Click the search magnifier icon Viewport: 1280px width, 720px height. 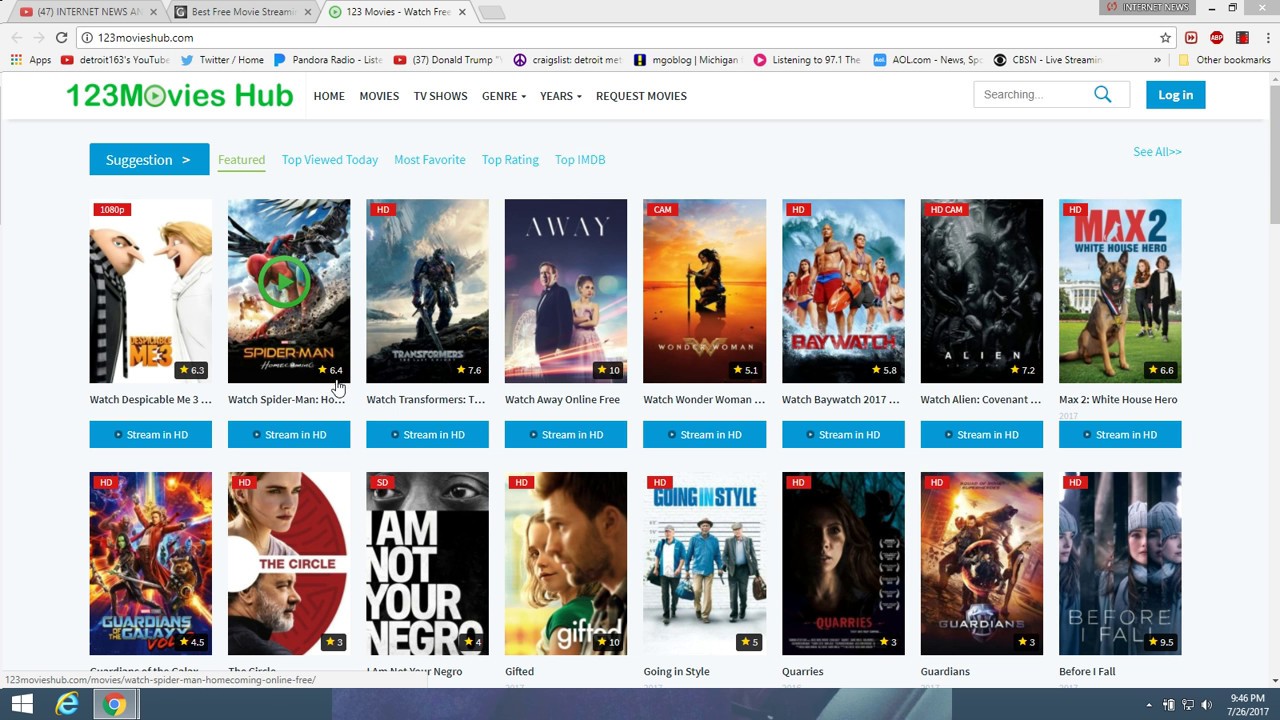tap(1102, 94)
